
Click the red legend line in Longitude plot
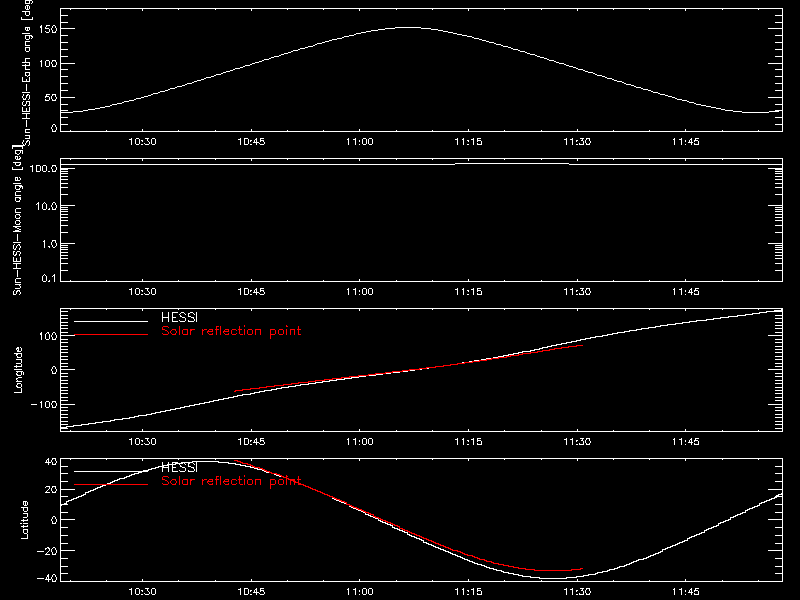tap(111, 335)
